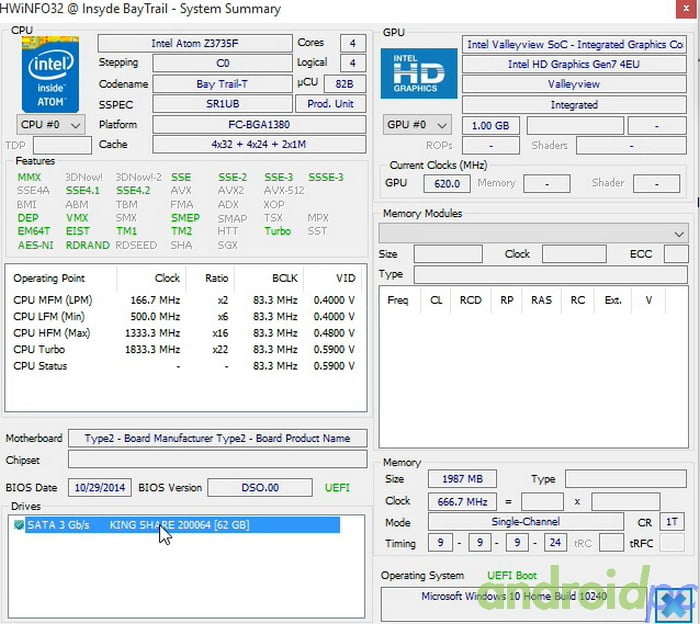Click the Integrated GPU type field

[574, 105]
